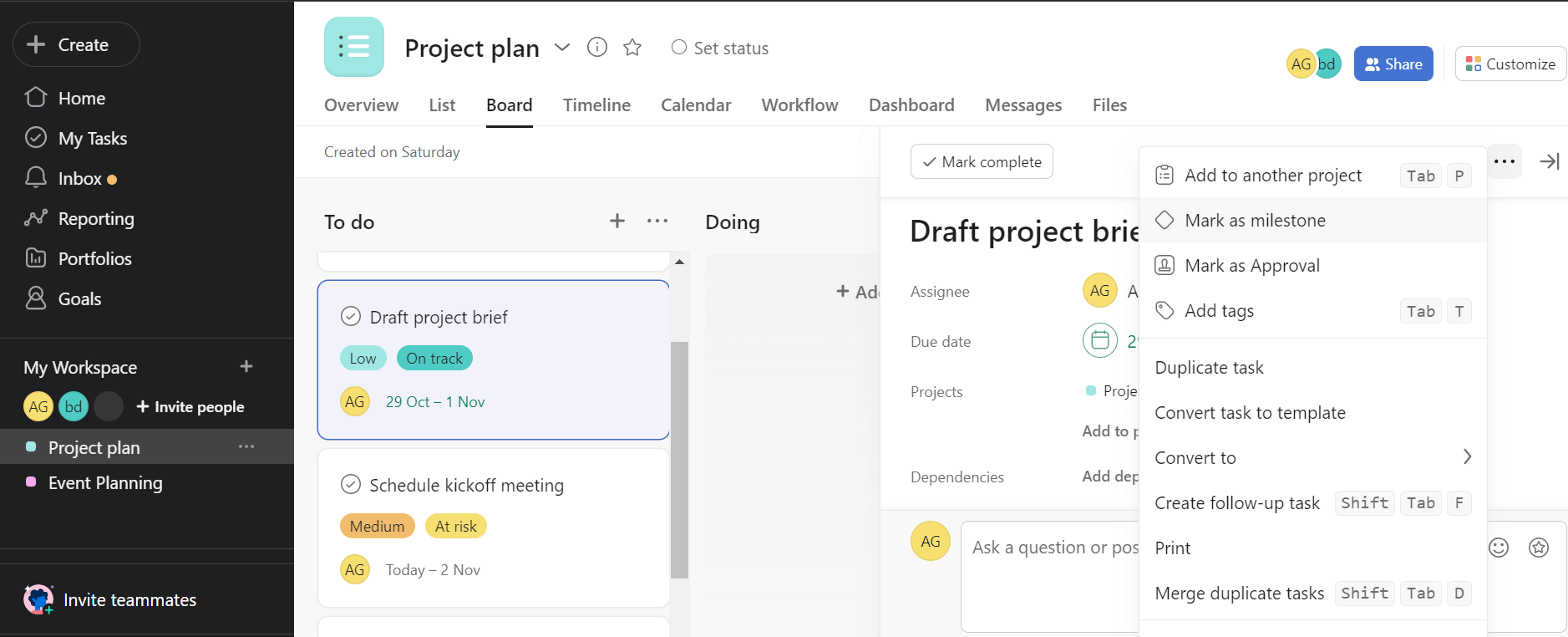The width and height of the screenshot is (1568, 637).
Task: Mark Draft project brief card complete
Action: click(x=351, y=317)
